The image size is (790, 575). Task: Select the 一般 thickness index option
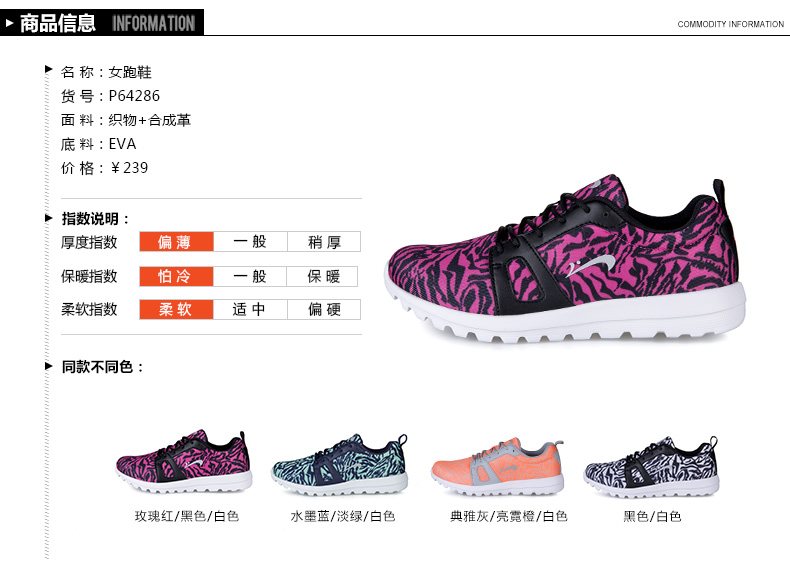tap(250, 241)
